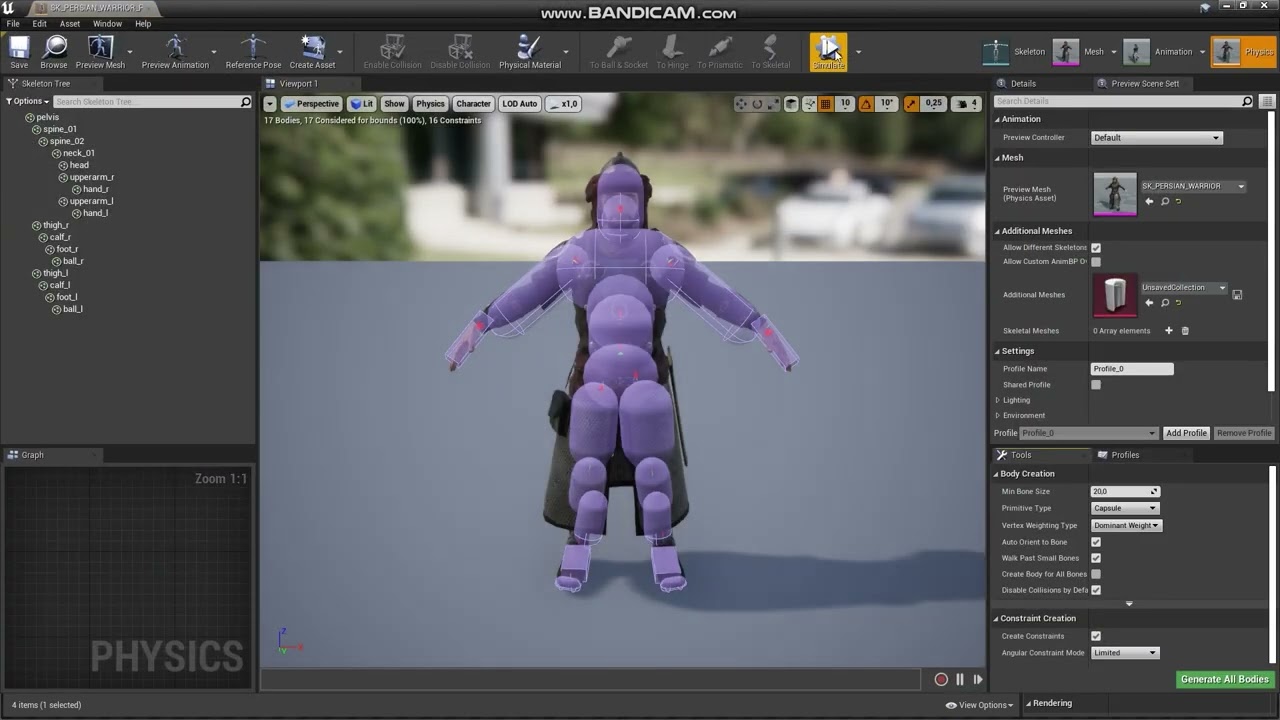Open the Edit menu
This screenshot has width=1280, height=720.
coord(39,24)
